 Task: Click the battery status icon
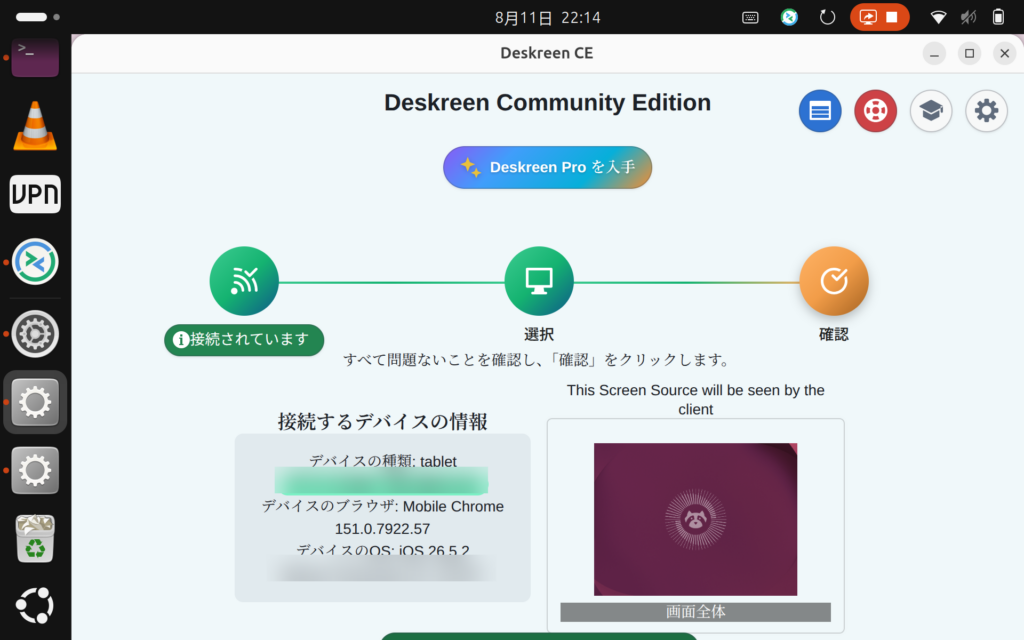[x=999, y=18]
